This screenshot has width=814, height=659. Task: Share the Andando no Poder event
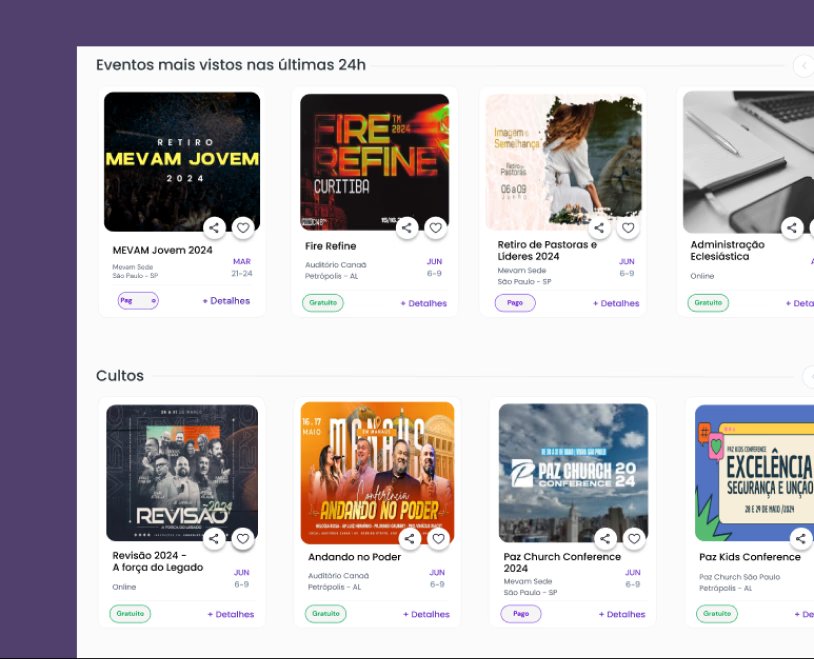(410, 539)
